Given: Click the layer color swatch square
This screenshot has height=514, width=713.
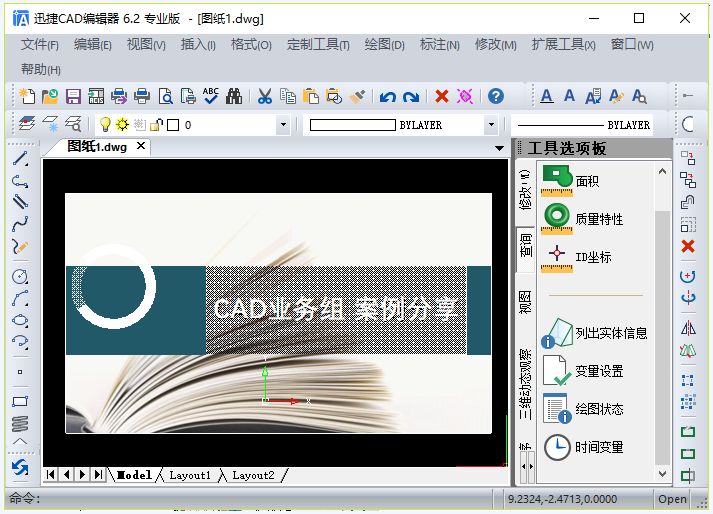Looking at the screenshot, I should click(173, 125).
